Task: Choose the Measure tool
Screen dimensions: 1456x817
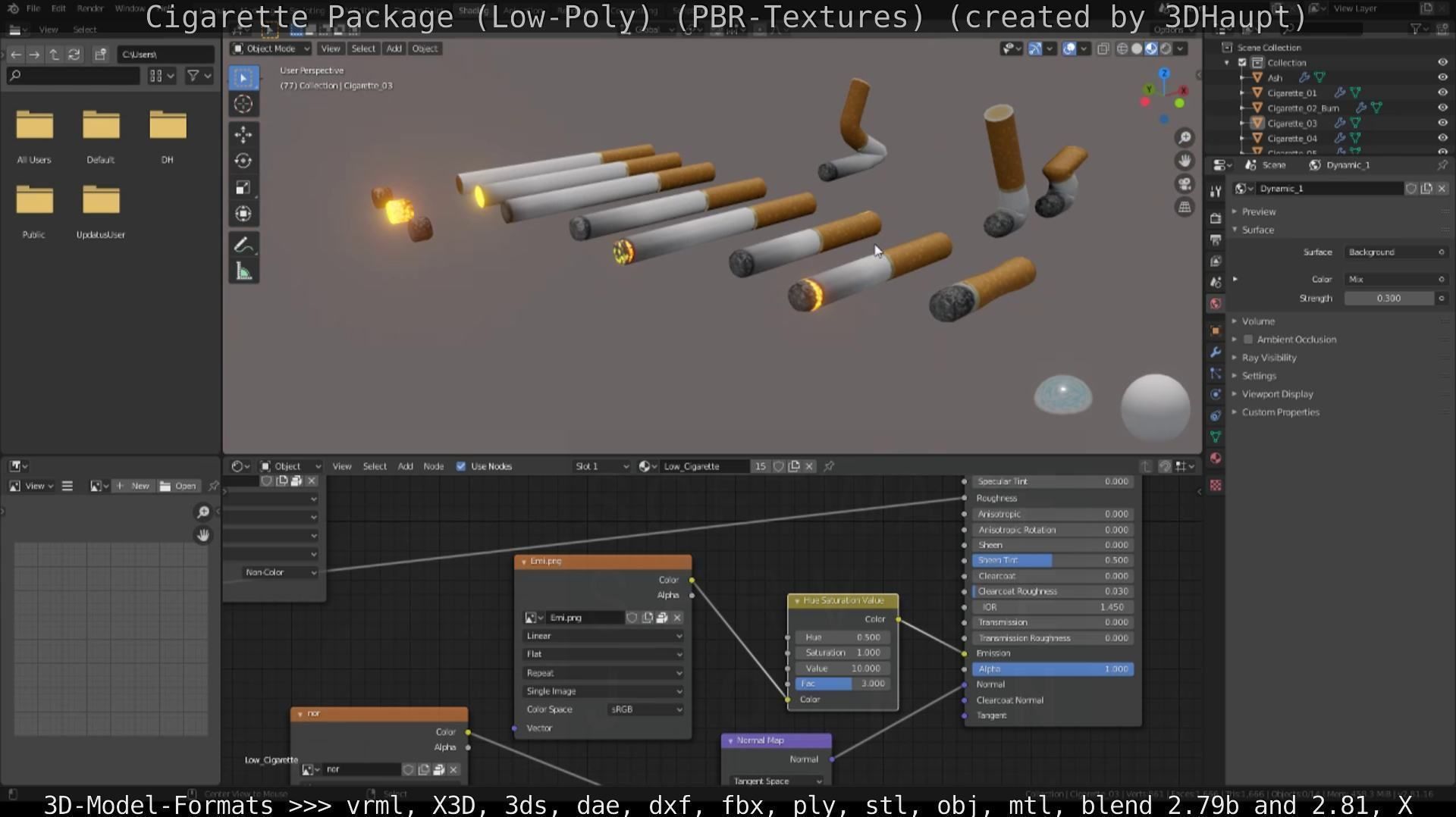Action: (x=243, y=271)
